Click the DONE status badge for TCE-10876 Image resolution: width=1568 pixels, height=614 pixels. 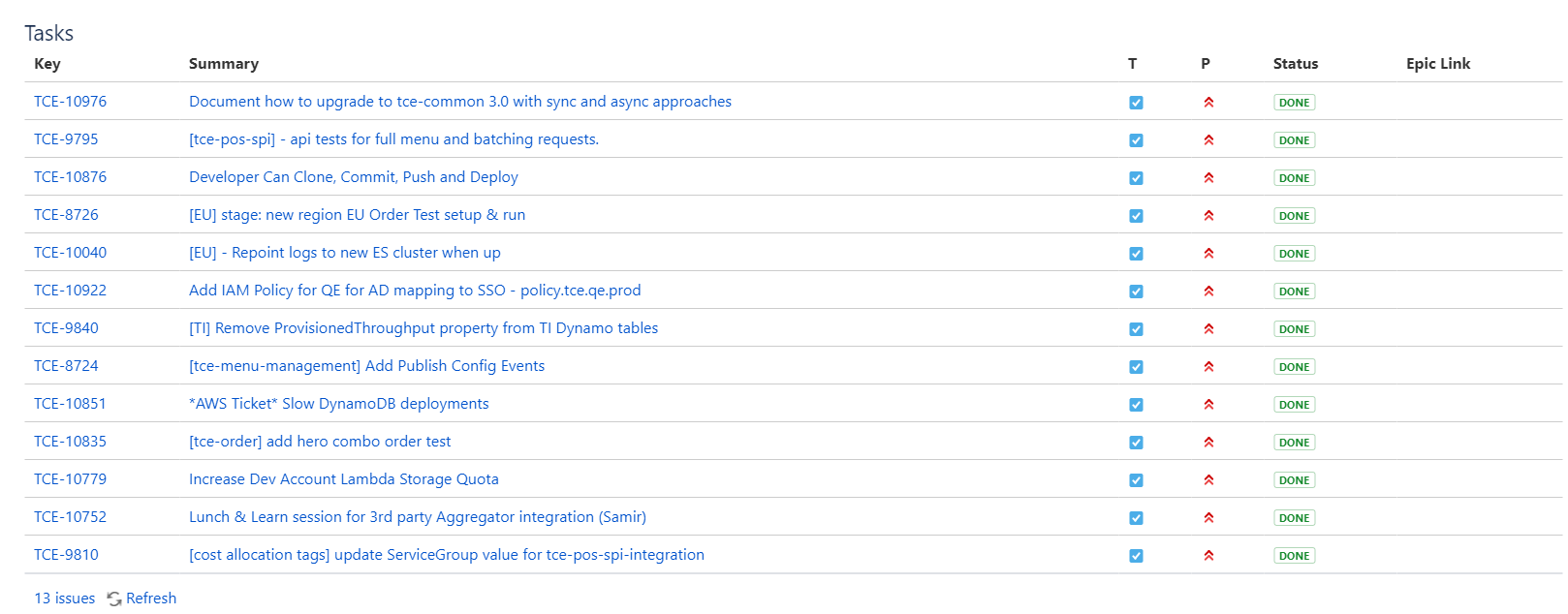pyautogui.click(x=1295, y=178)
